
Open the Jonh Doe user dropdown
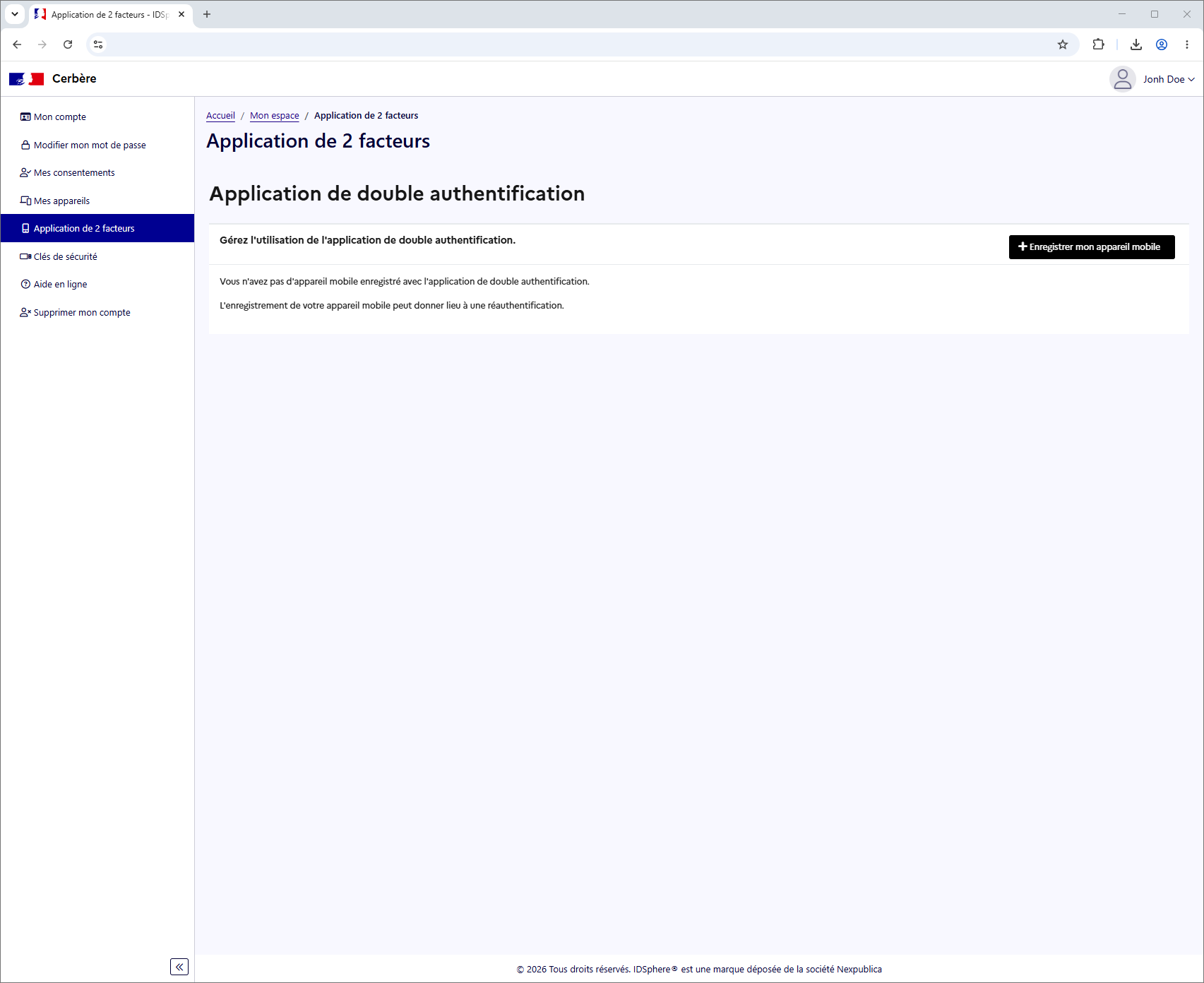1169,79
